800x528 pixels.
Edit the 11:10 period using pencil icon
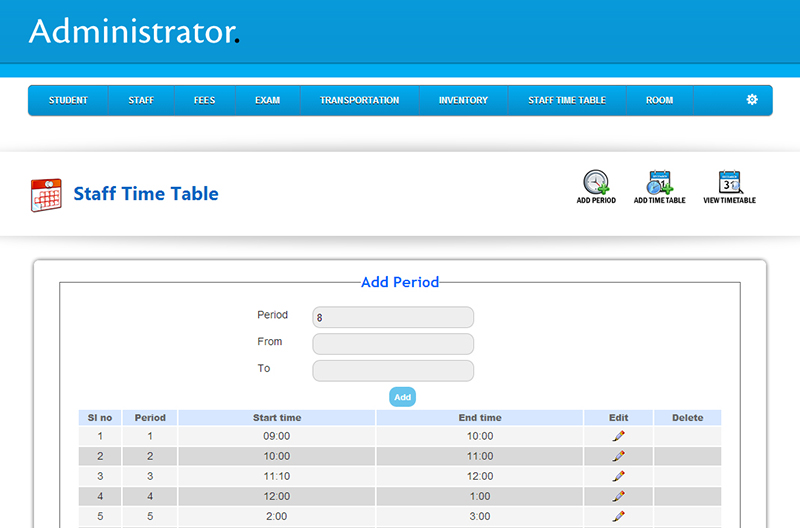pyautogui.click(x=618, y=476)
